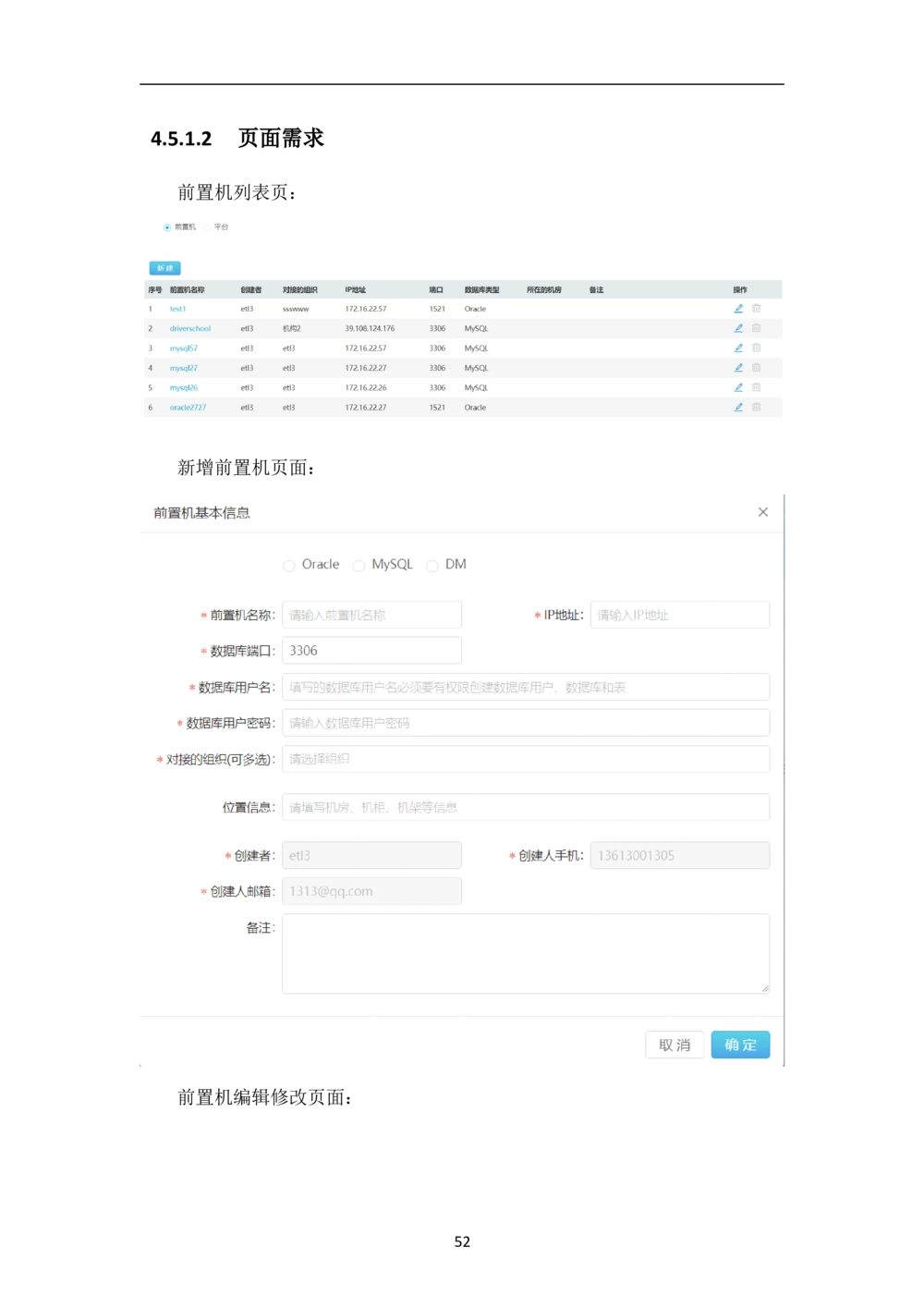The image size is (924, 1308).
Task: Click the 新建 create button
Action: point(163,267)
